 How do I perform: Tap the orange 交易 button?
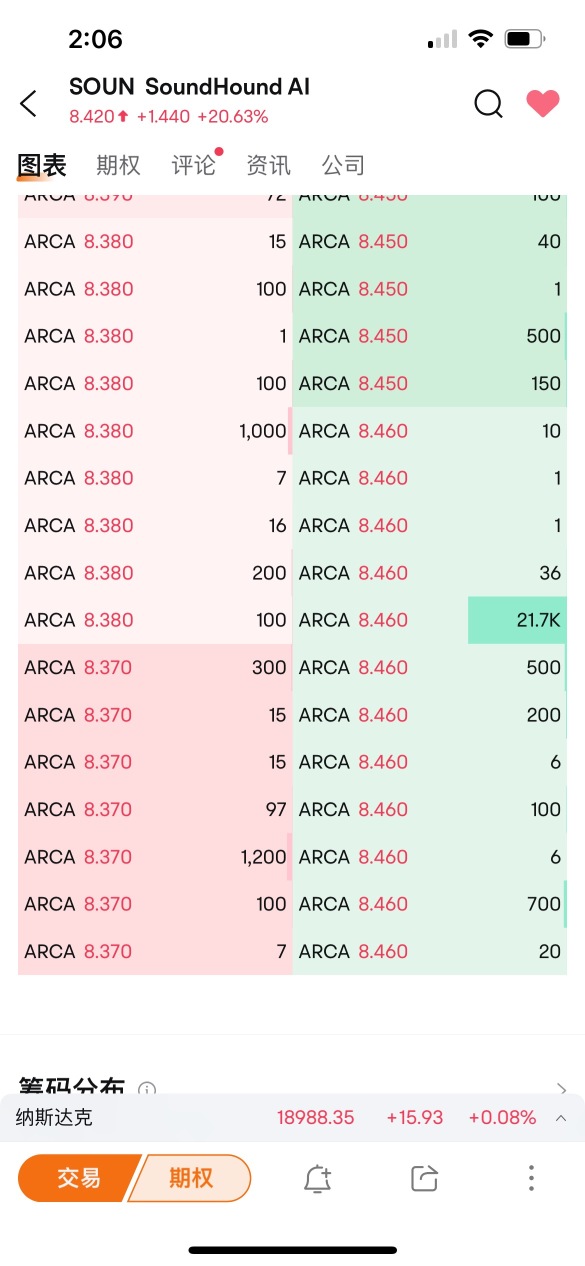(x=78, y=1178)
